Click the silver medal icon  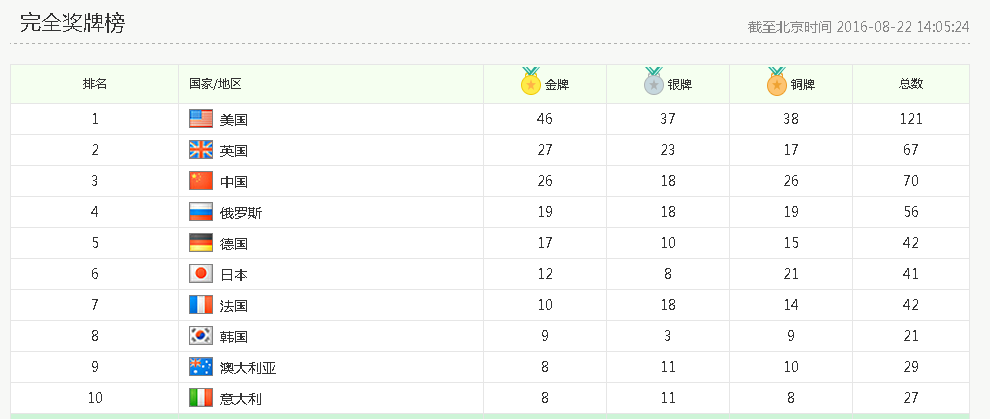pos(653,83)
